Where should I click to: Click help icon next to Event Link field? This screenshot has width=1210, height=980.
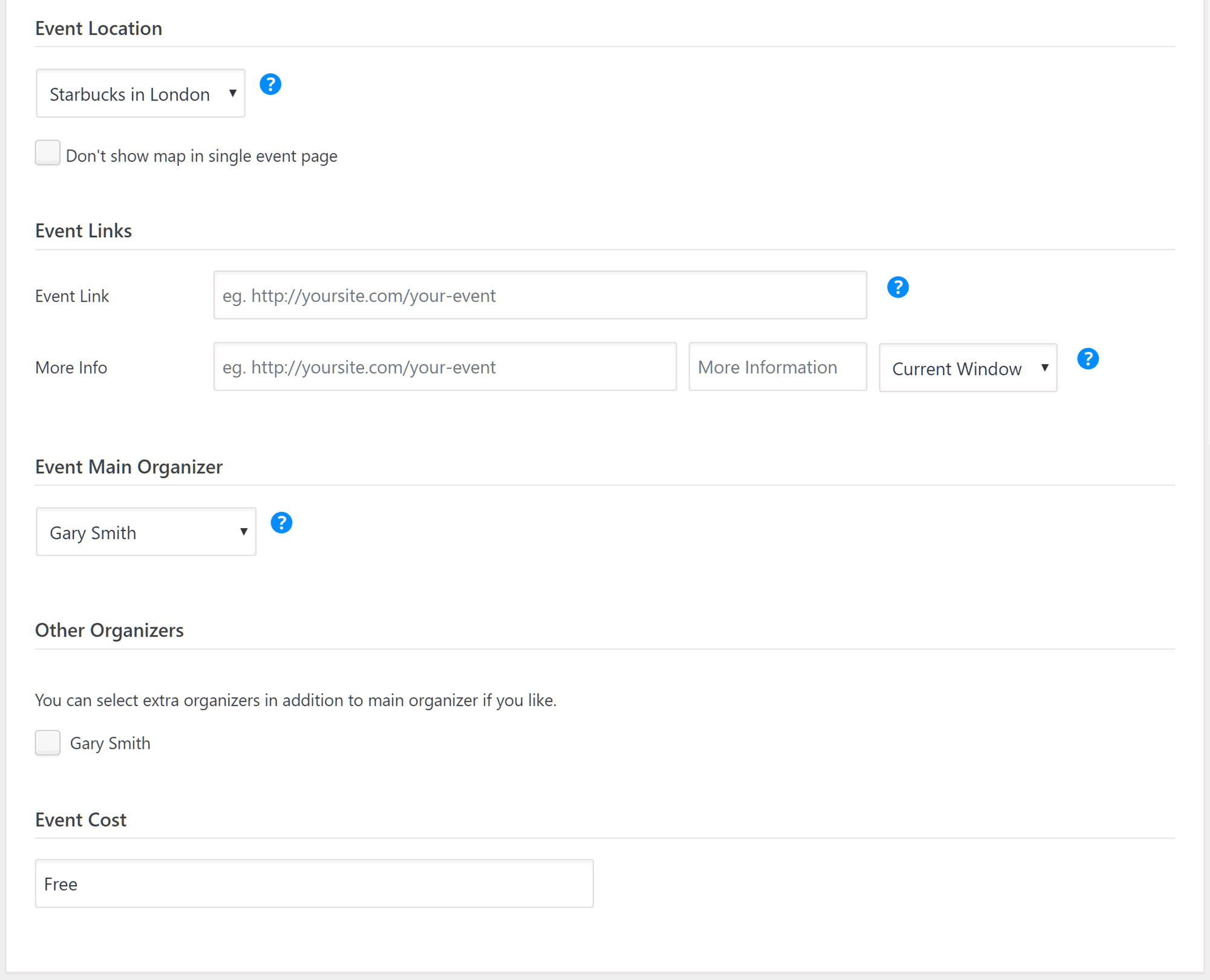pos(898,287)
